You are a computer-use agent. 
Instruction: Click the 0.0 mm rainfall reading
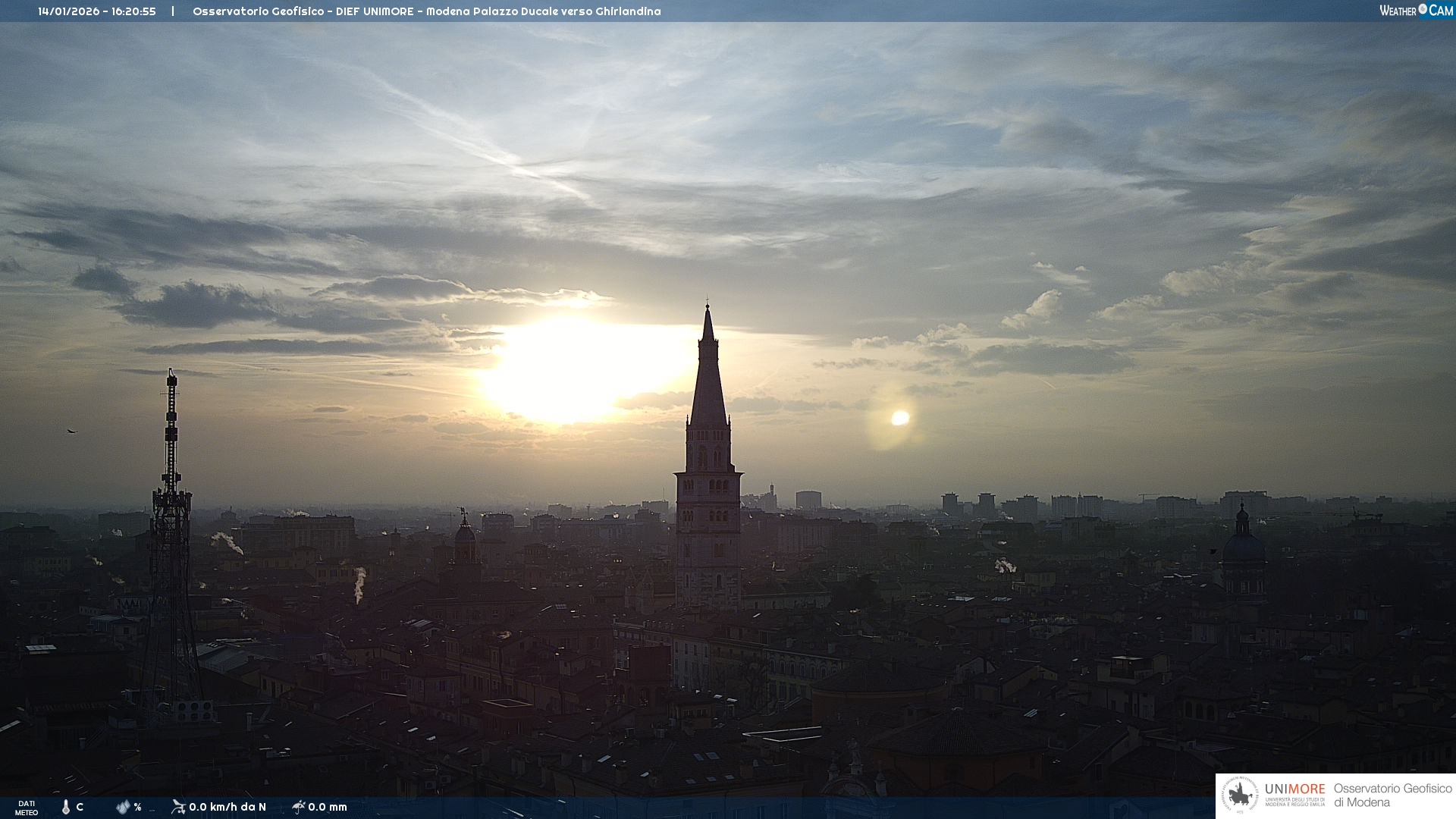pyautogui.click(x=328, y=807)
